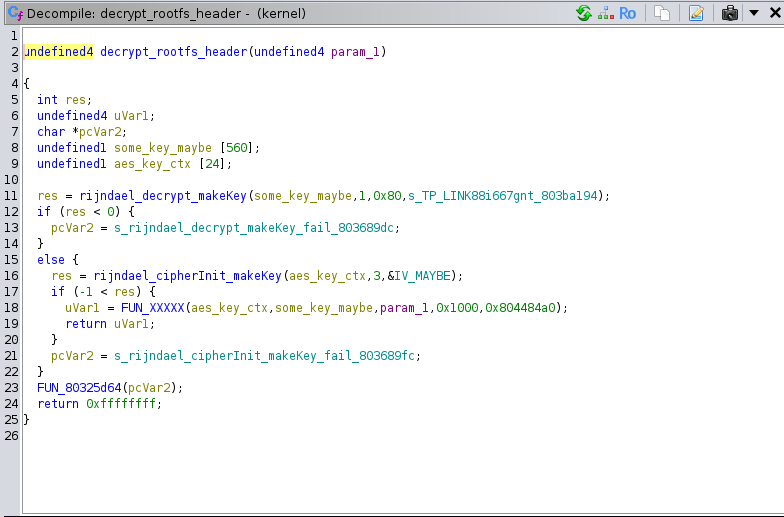The image size is (784, 517).
Task: Click line number 18 in the gutter
Action: [x=11, y=308]
